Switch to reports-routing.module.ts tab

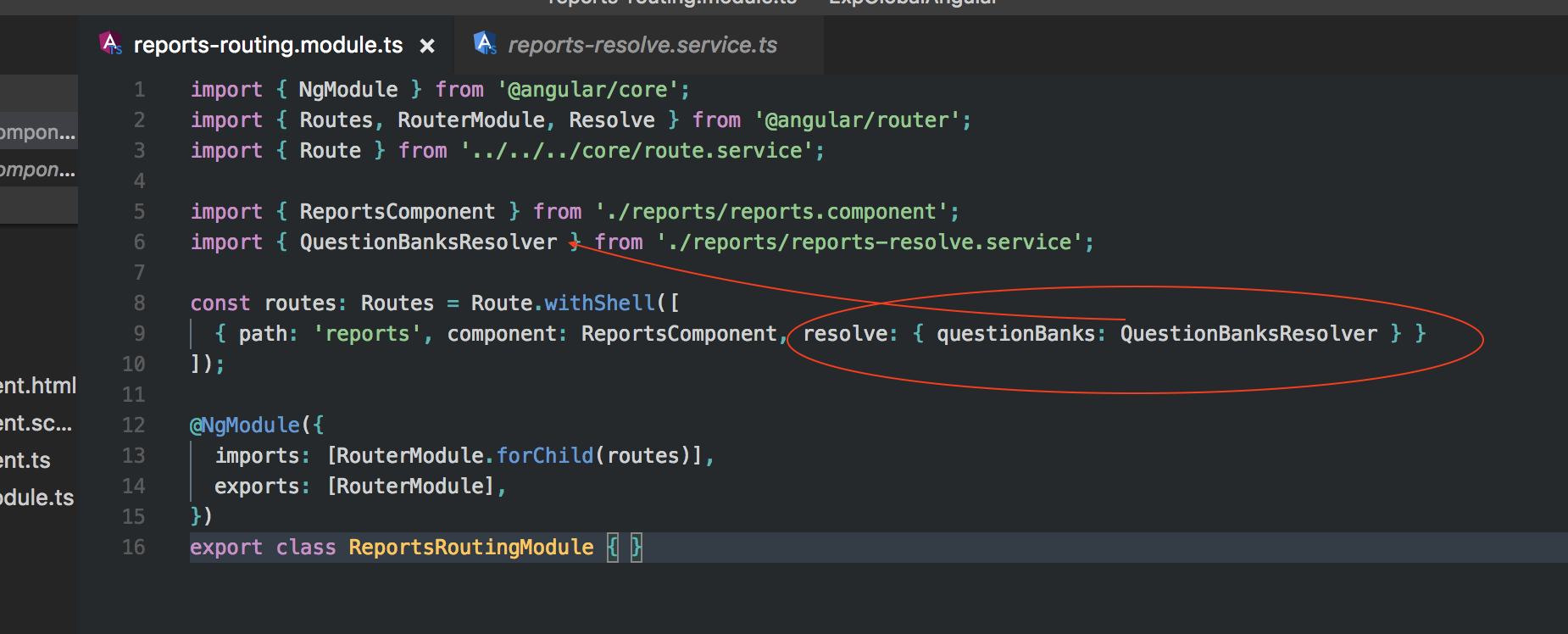pyautogui.click(x=268, y=45)
